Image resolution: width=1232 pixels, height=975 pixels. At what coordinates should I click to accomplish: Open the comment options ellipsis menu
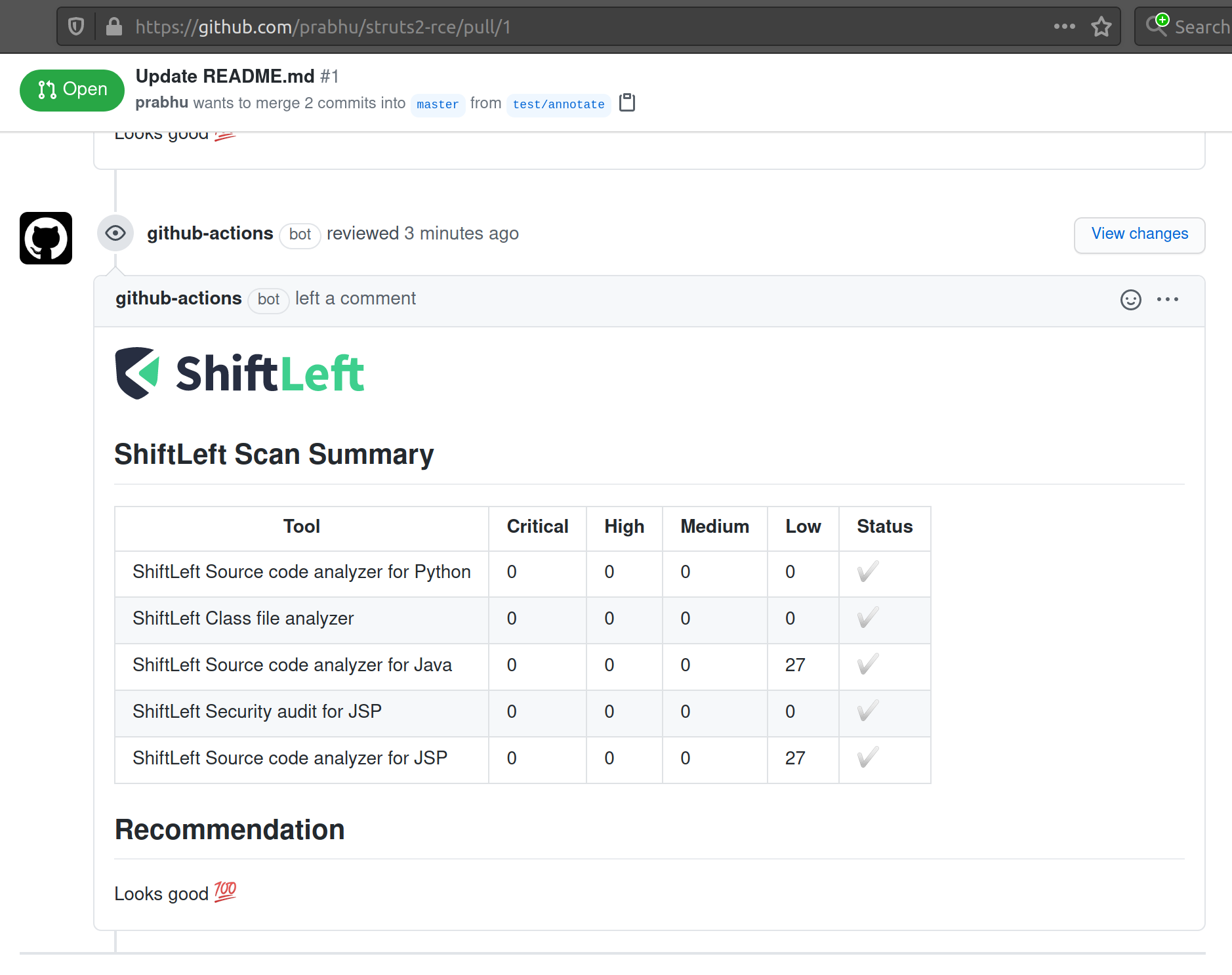(1168, 300)
